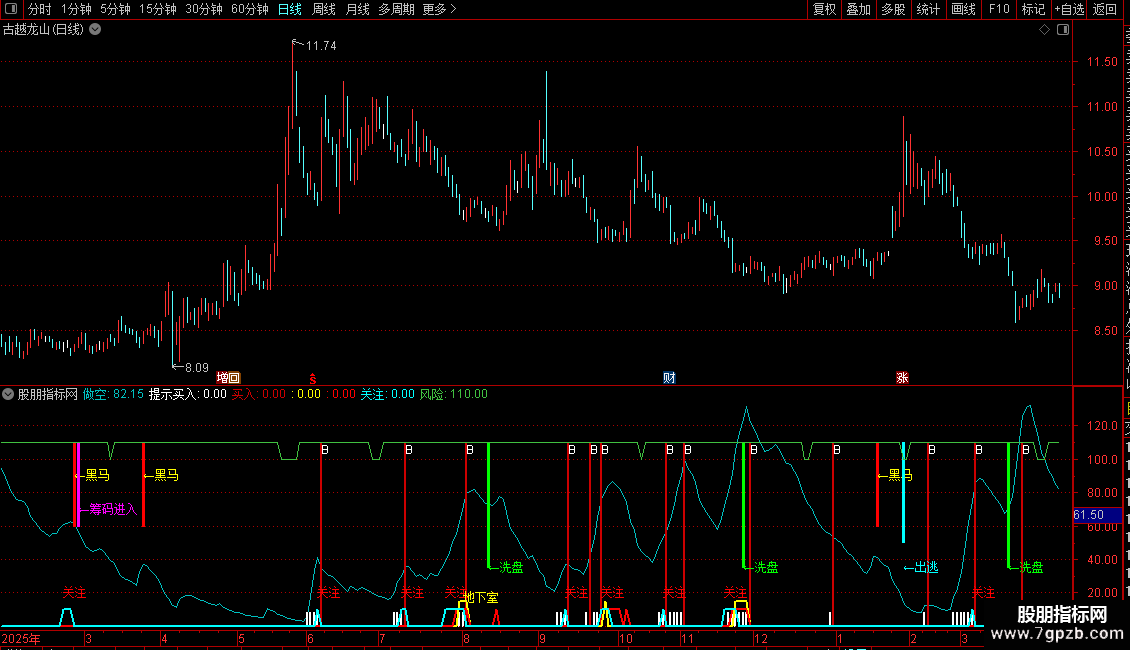Click the 筹码进入 signal label
The height and width of the screenshot is (650, 1130).
(x=113, y=509)
